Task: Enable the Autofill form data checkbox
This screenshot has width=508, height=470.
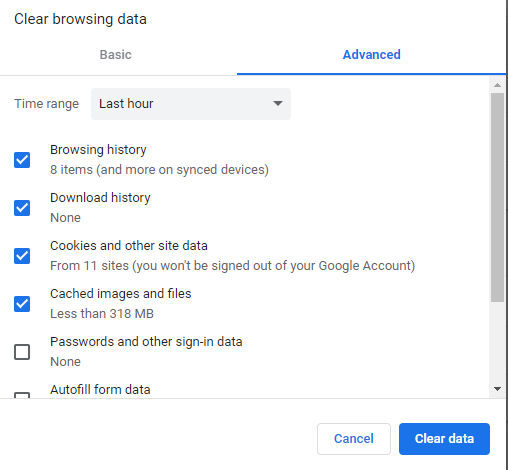Action: [22, 395]
